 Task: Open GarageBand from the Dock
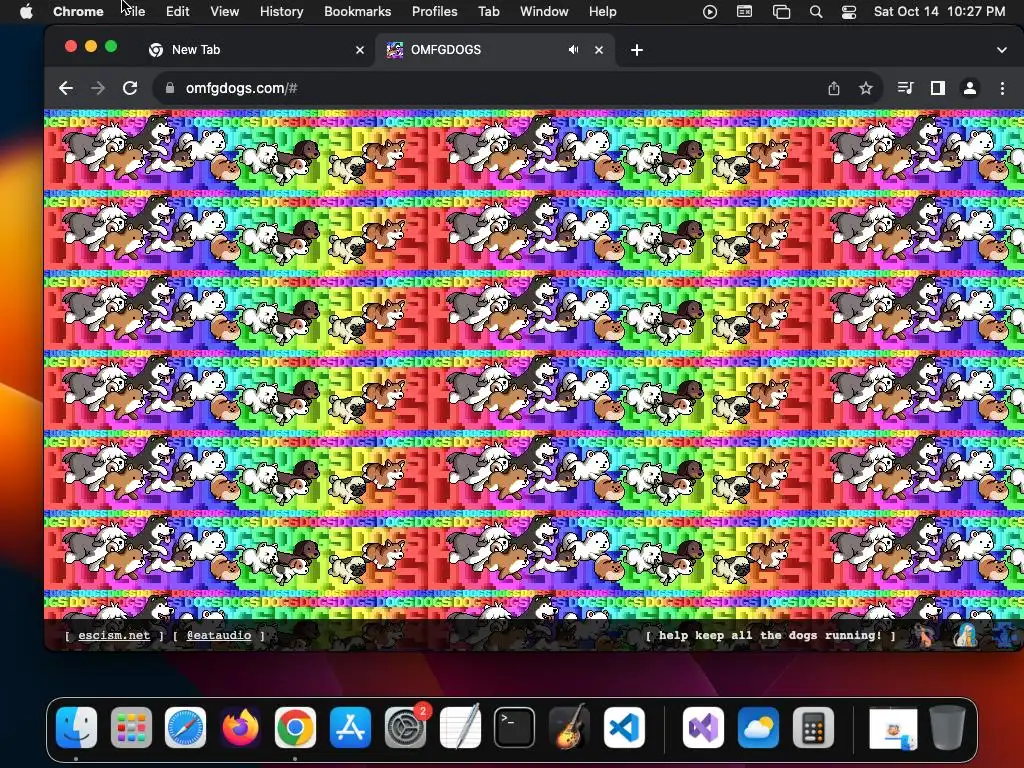click(x=569, y=726)
